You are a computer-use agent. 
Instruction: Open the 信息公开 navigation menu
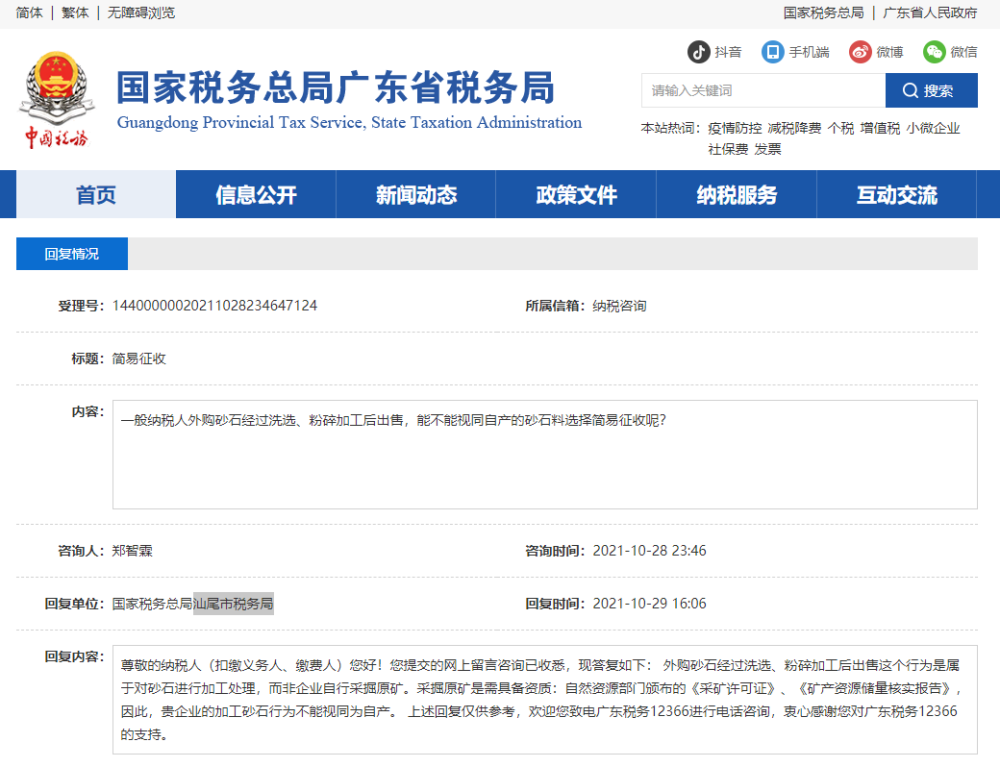256,195
